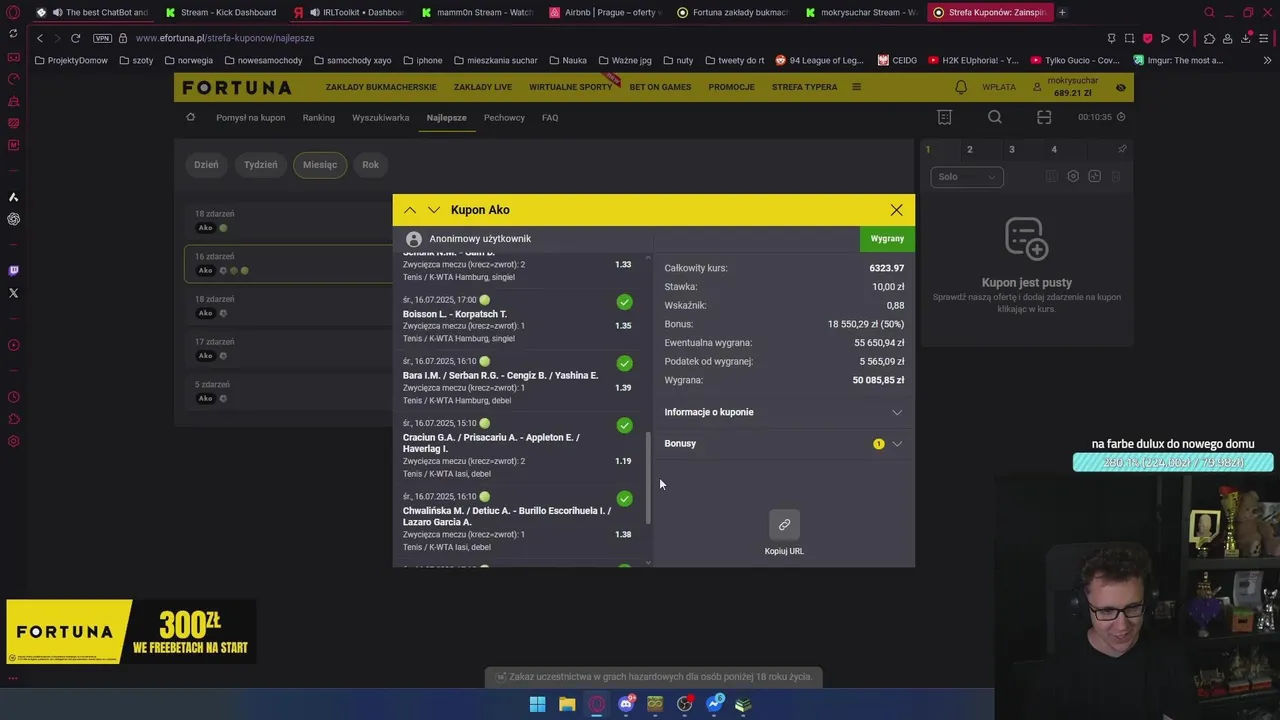Open Discord from the taskbar
Image resolution: width=1280 pixels, height=720 pixels.
click(x=626, y=704)
